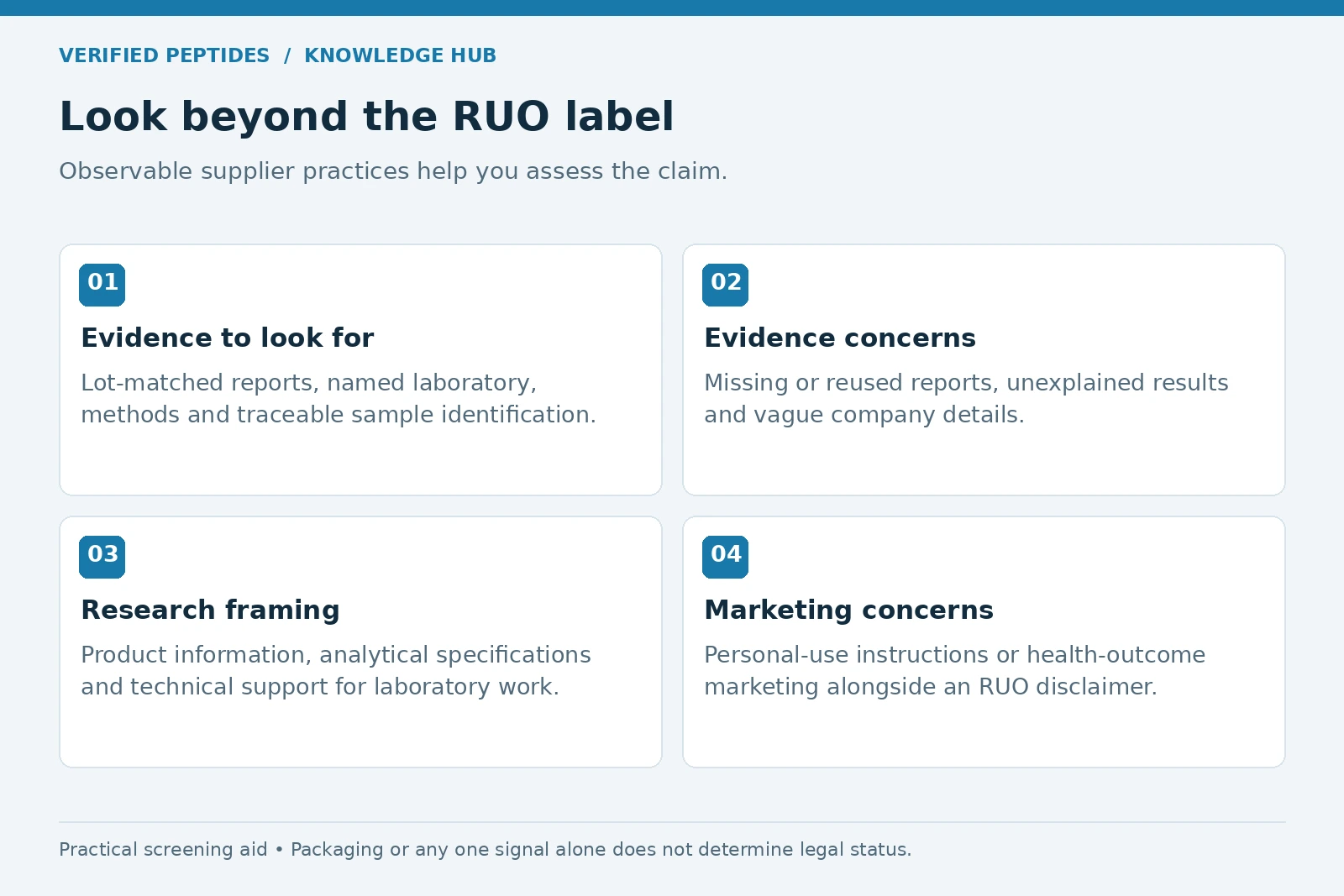Click the 02 number badge
The height and width of the screenshot is (896, 1344).
pyautogui.click(x=726, y=285)
